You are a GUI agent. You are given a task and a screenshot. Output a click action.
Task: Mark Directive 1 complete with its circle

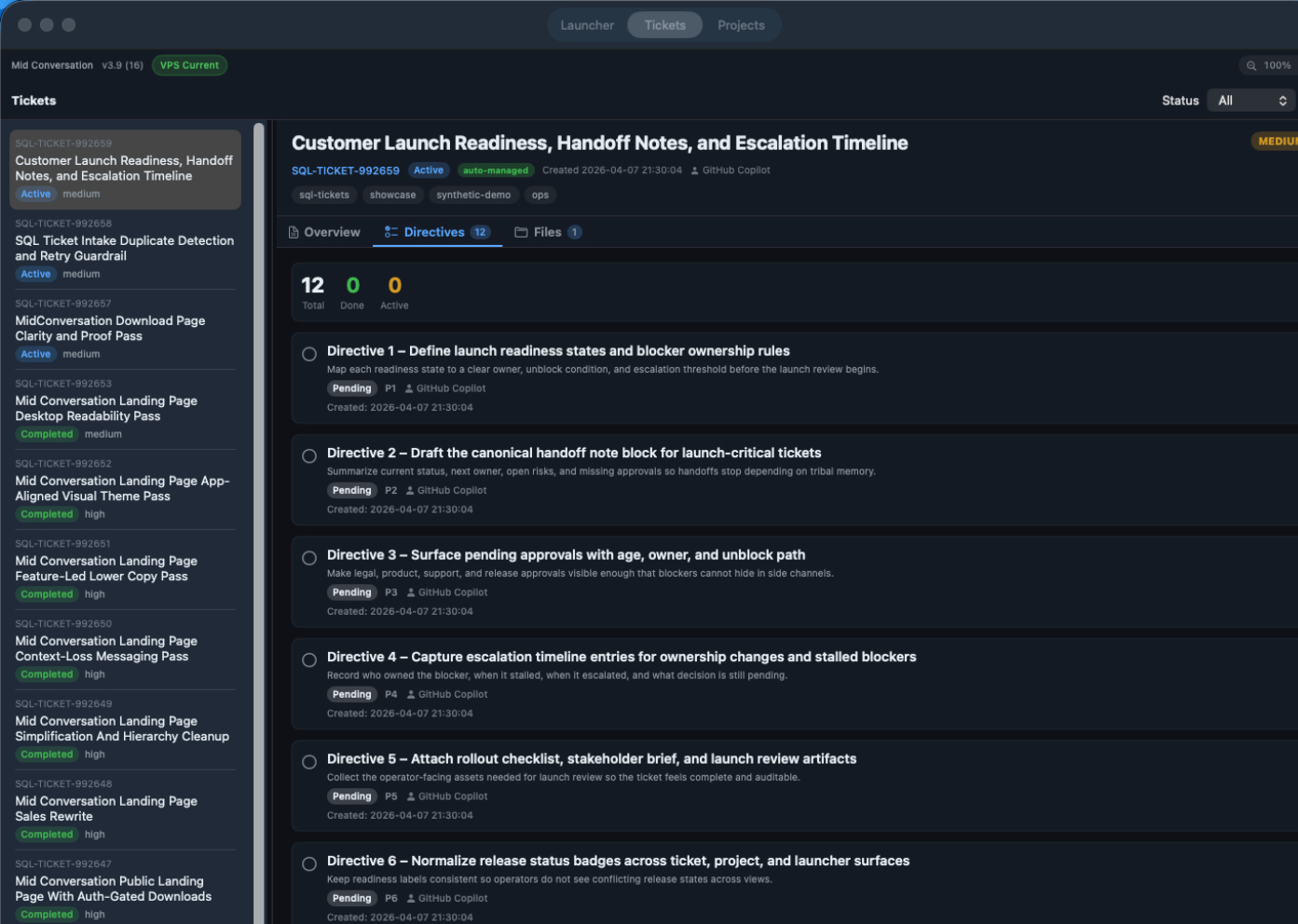coord(308,354)
